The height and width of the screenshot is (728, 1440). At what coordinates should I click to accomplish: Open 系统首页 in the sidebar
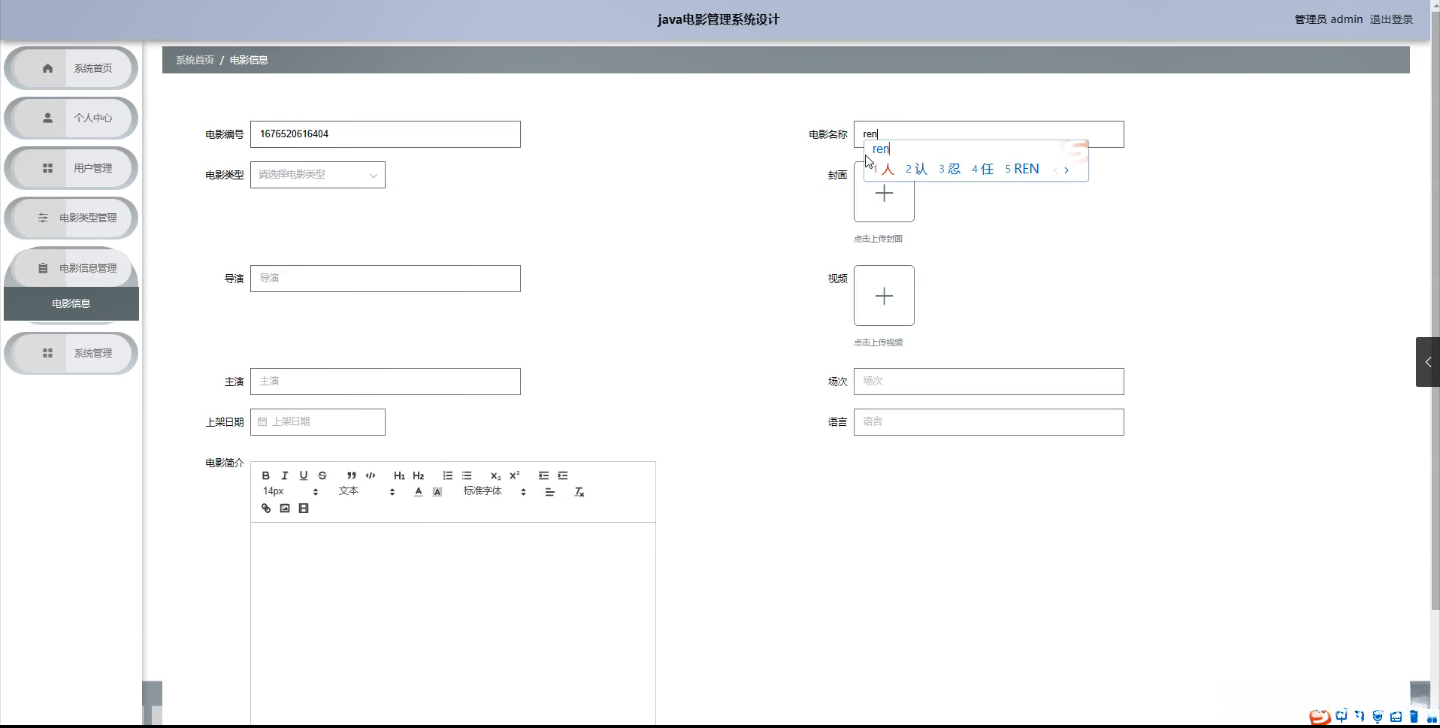(x=71, y=68)
